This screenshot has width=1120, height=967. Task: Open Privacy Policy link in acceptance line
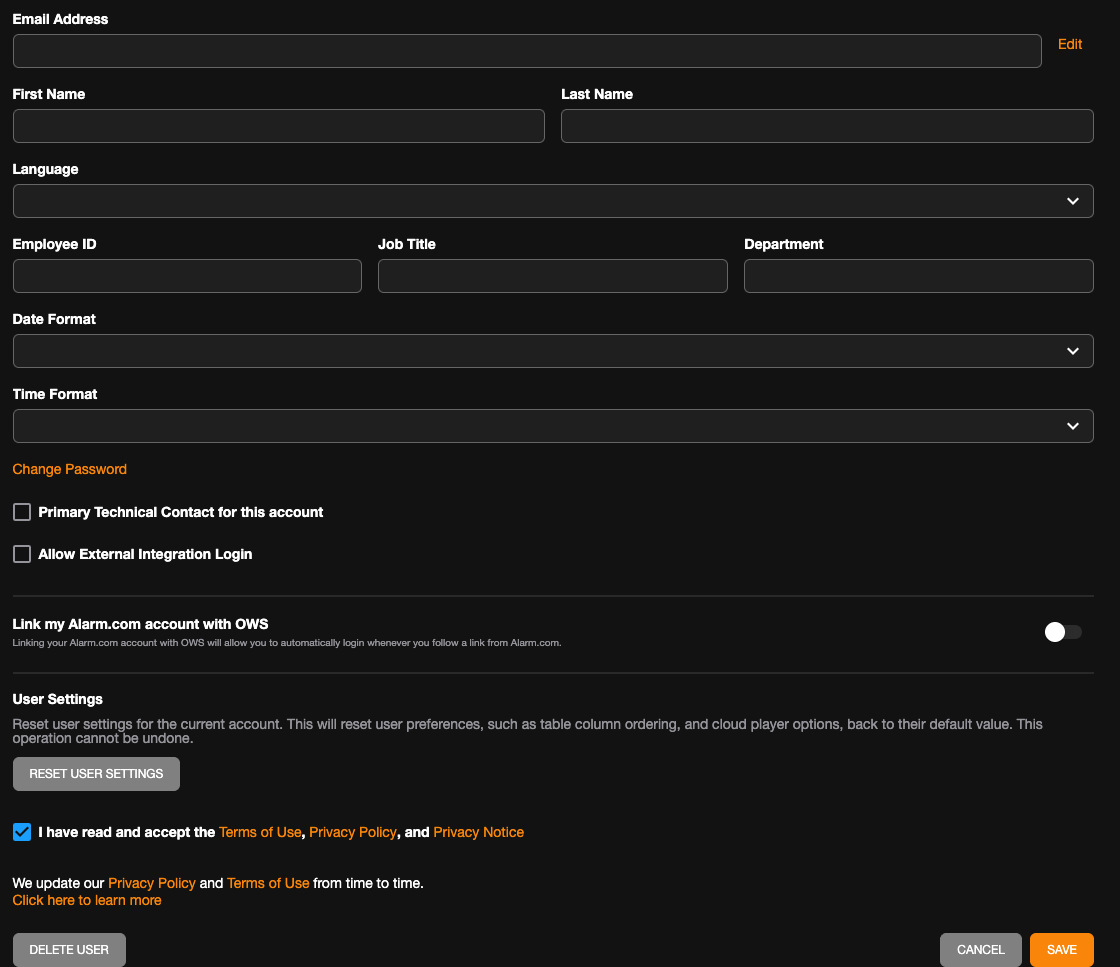353,832
